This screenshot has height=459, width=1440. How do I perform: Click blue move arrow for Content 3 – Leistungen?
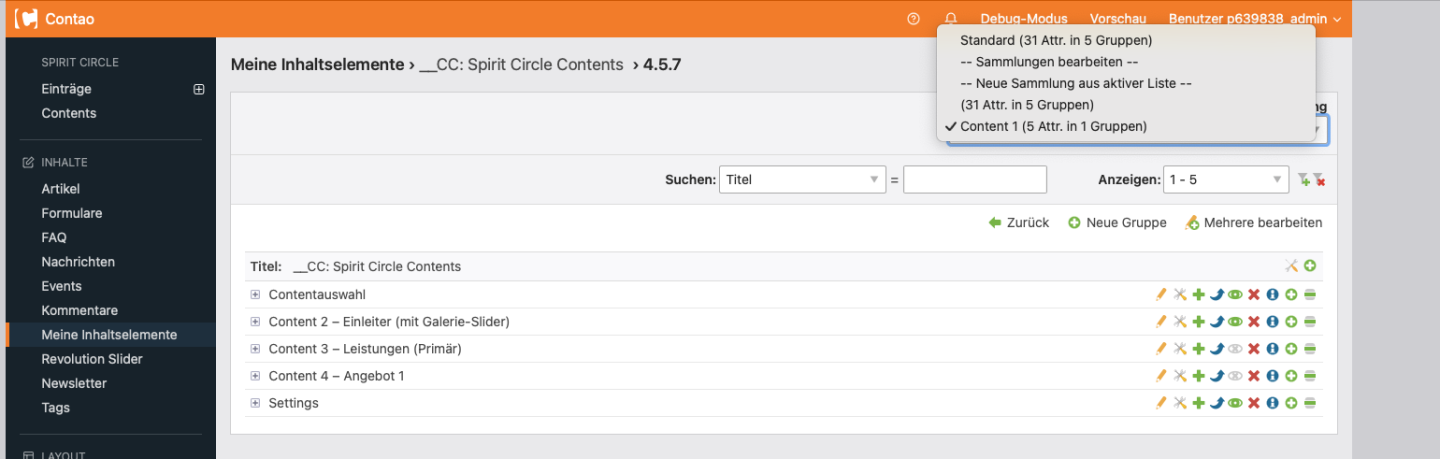tap(1216, 349)
